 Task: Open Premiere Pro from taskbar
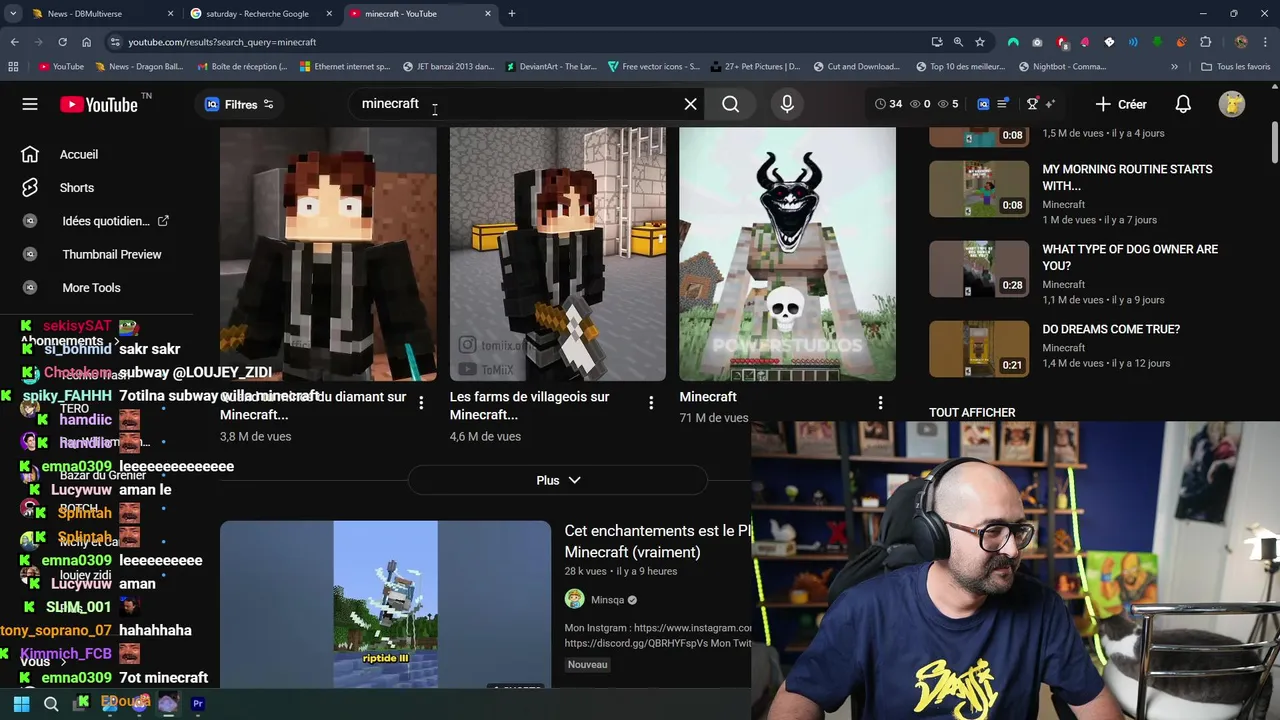click(198, 704)
